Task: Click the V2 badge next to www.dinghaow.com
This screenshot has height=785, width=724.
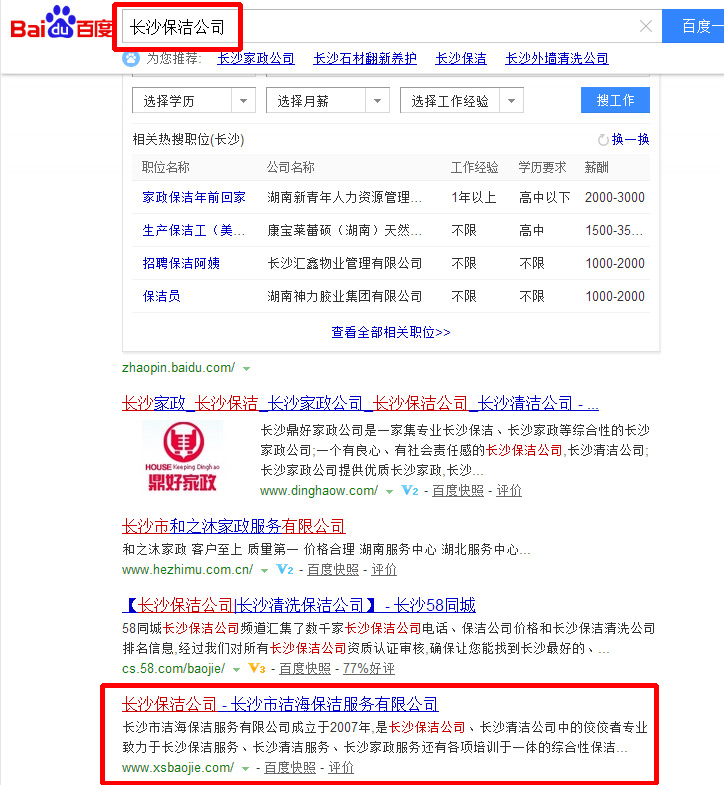Action: click(x=409, y=491)
